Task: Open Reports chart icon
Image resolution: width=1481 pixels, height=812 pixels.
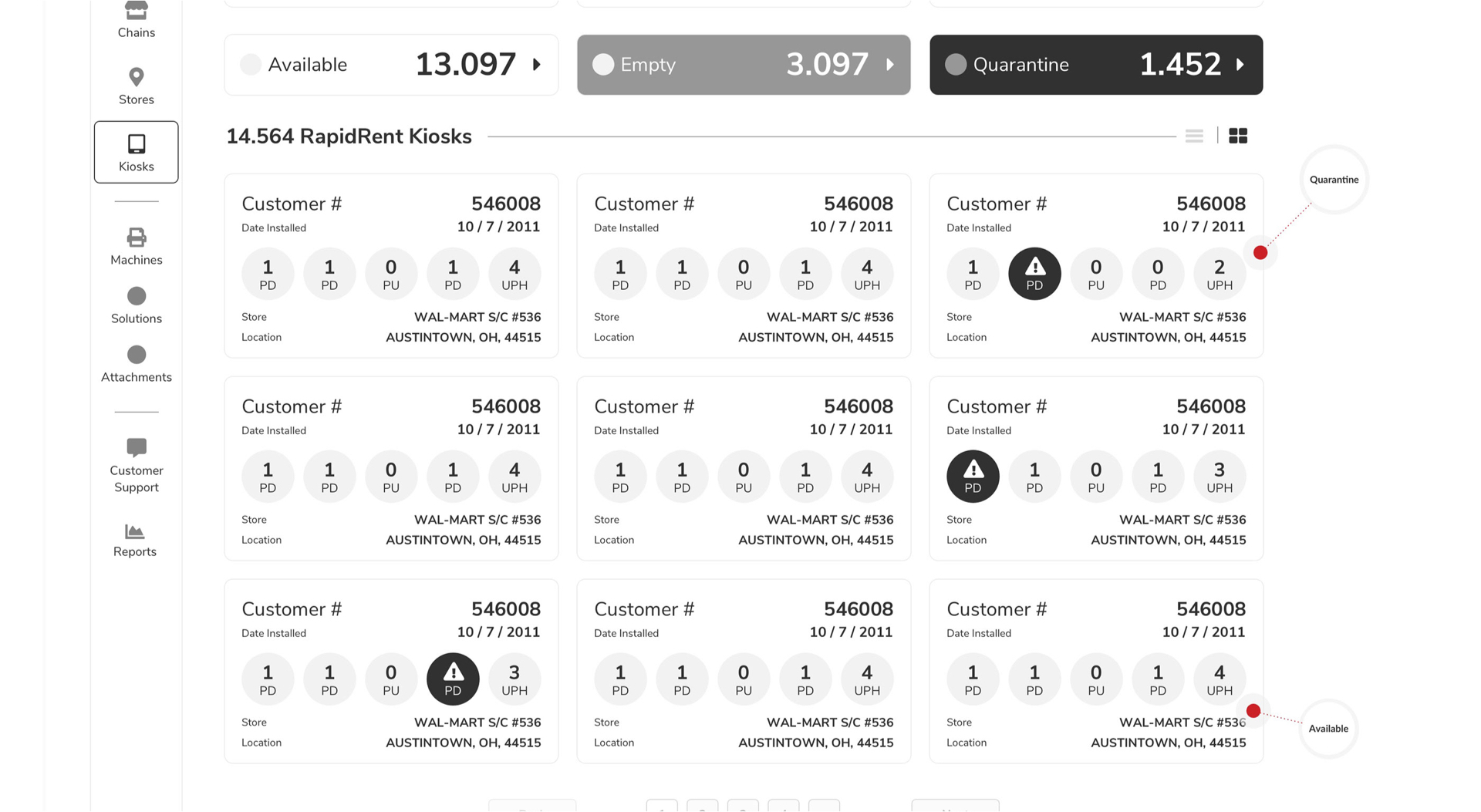Action: pos(135,531)
